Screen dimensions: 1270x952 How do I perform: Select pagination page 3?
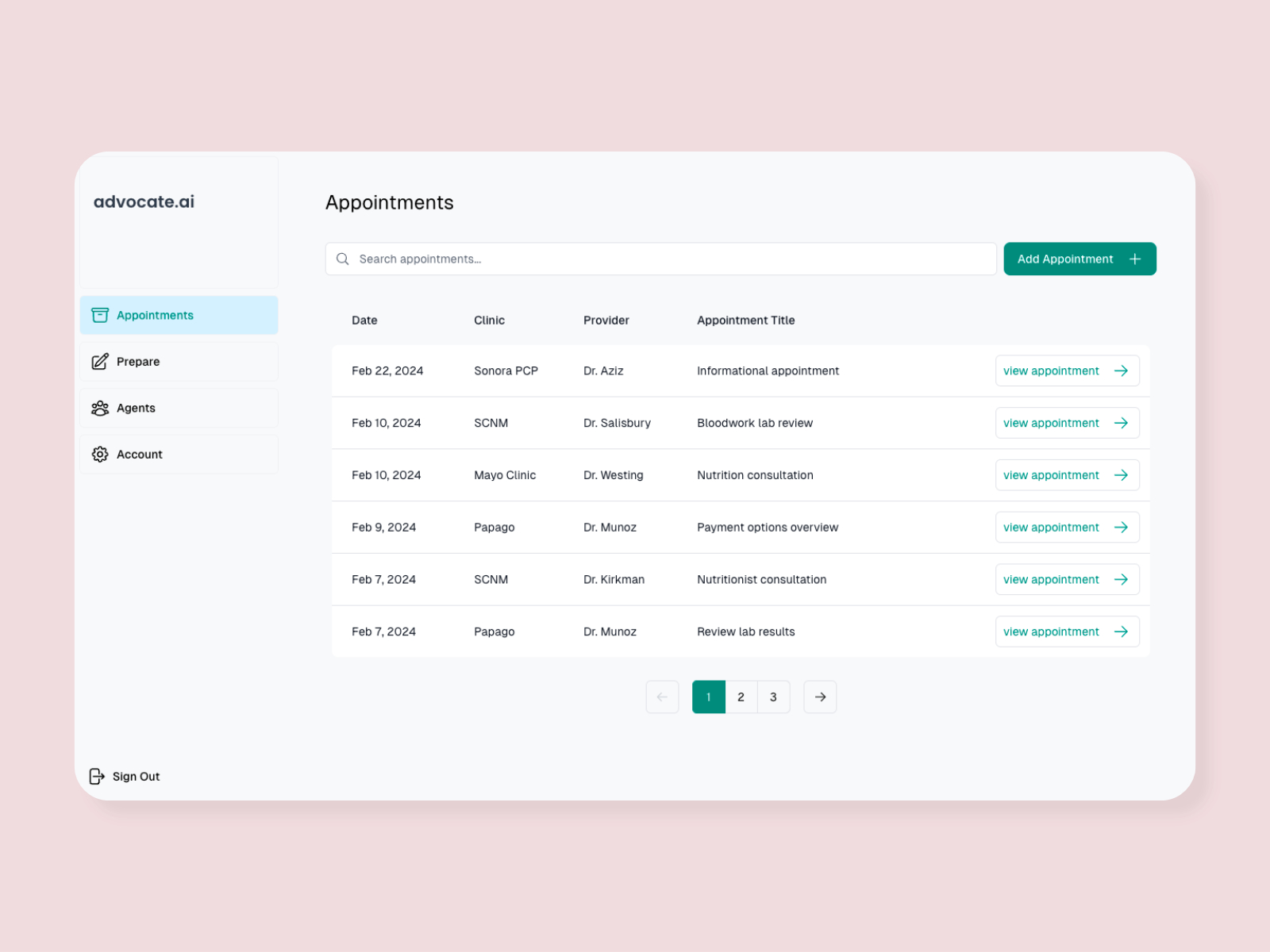[x=773, y=697]
